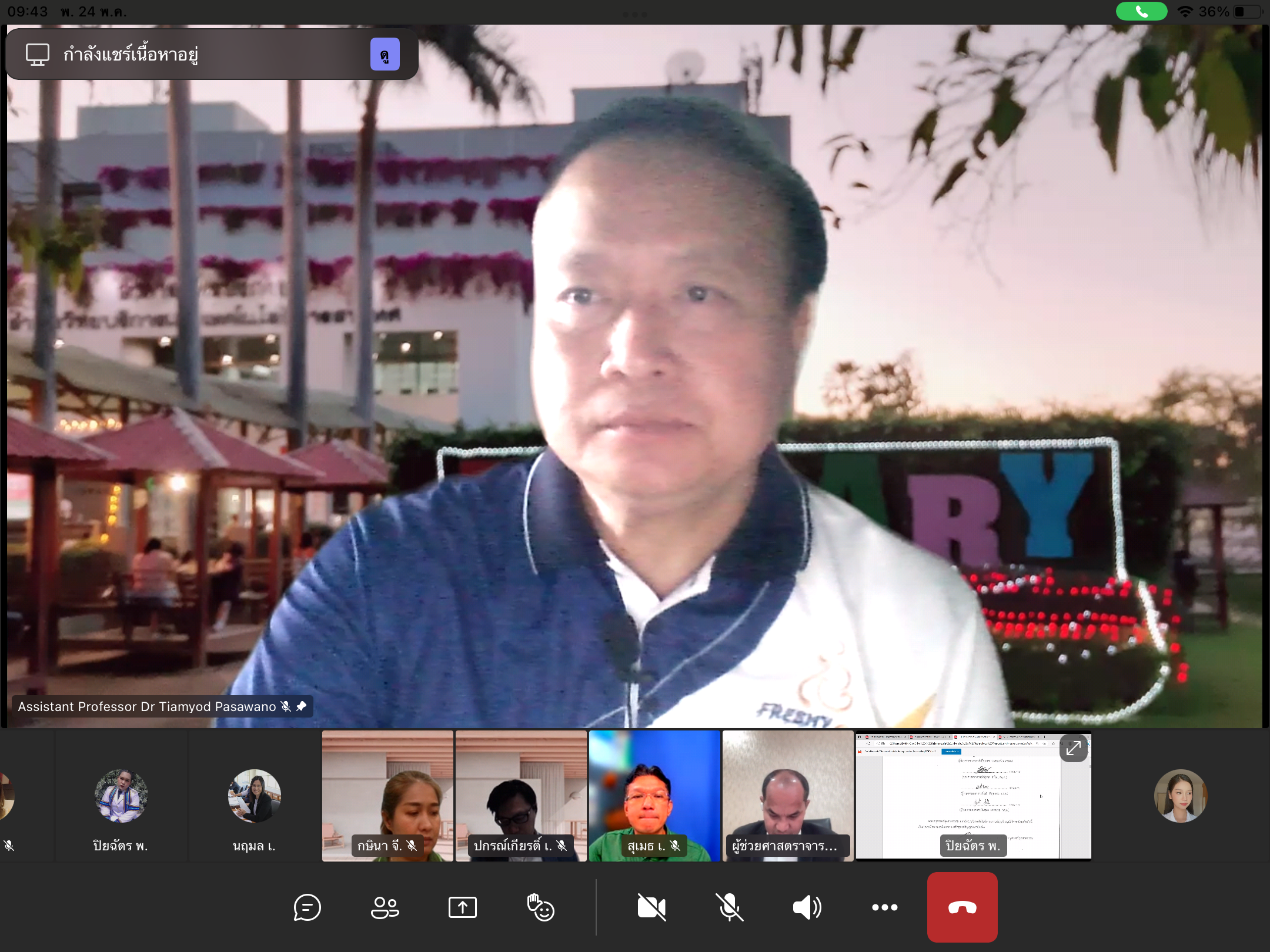This screenshot has height=952, width=1270.
Task: Tap the battery status icon
Action: 1248,12
